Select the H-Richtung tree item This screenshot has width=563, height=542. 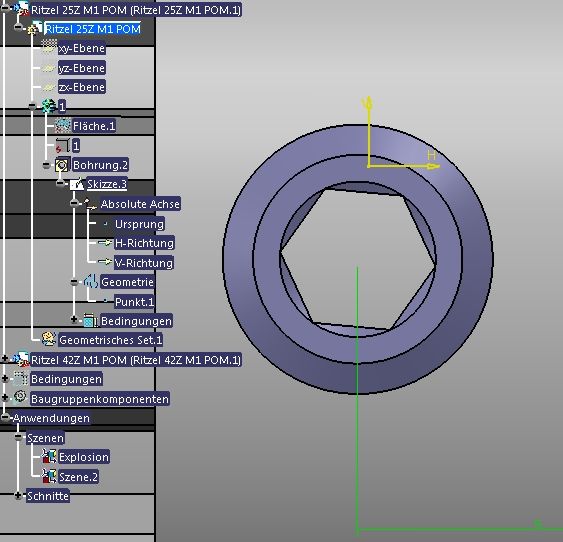click(144, 243)
